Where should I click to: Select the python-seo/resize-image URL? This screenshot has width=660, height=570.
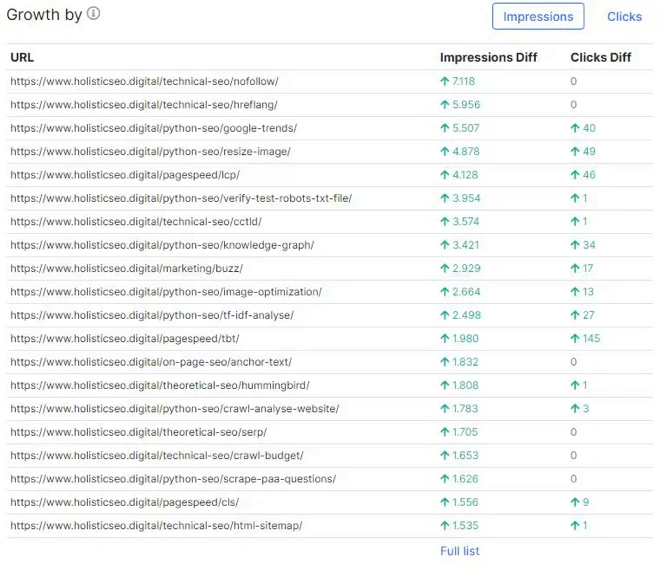pos(150,151)
